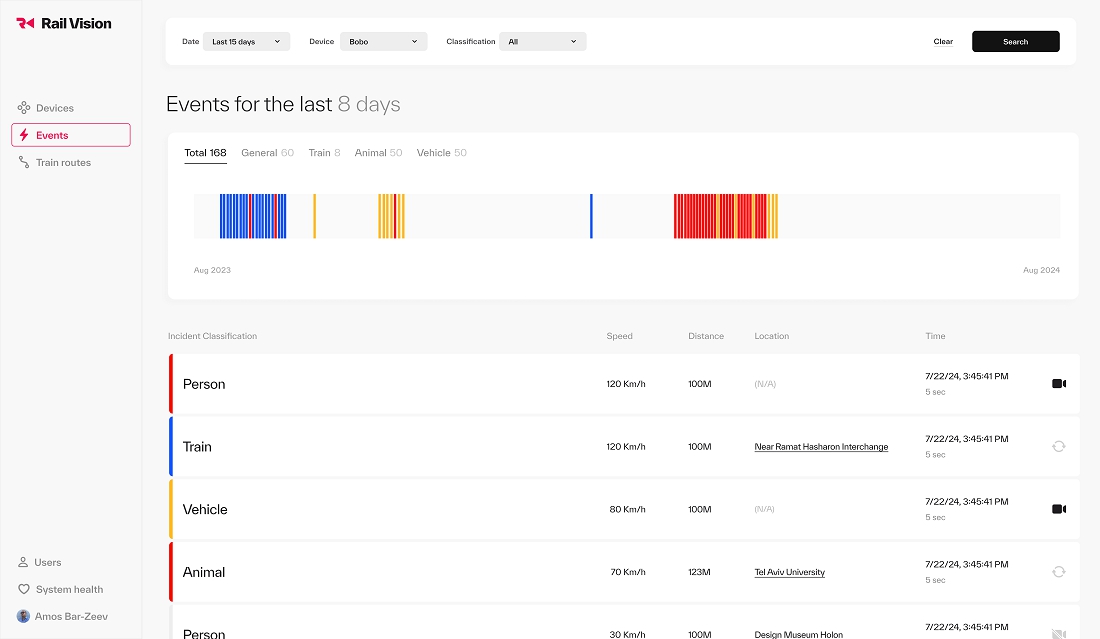Screen dimensions: 1100x639
Task: Click the refresh icon on Animal row
Action: click(1058, 572)
